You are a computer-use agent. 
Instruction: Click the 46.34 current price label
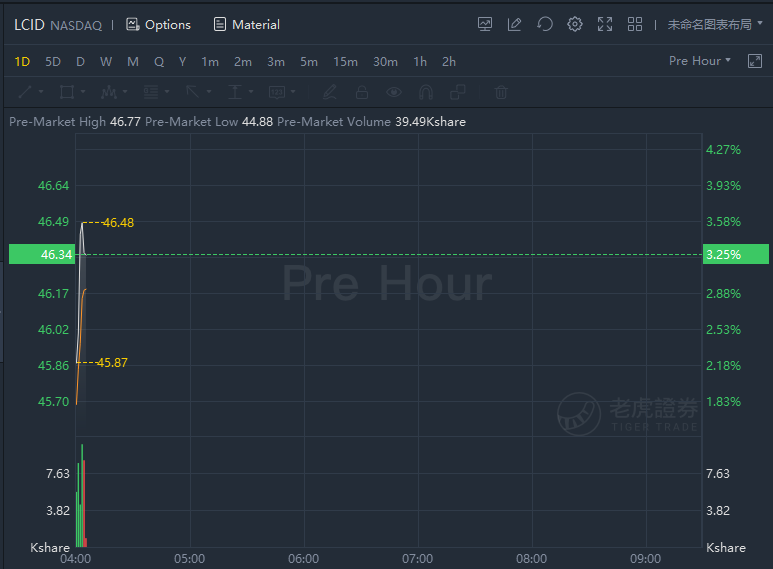tap(42, 254)
